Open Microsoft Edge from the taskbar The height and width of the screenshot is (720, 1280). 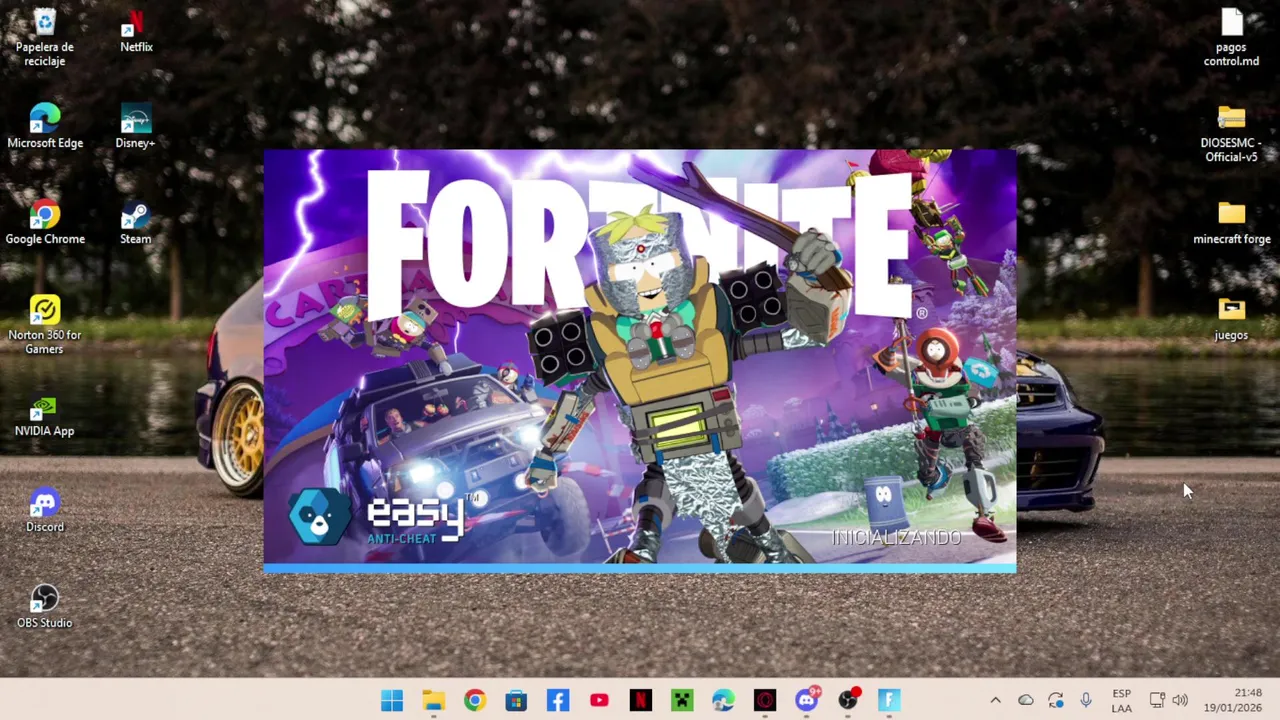pyautogui.click(x=724, y=700)
